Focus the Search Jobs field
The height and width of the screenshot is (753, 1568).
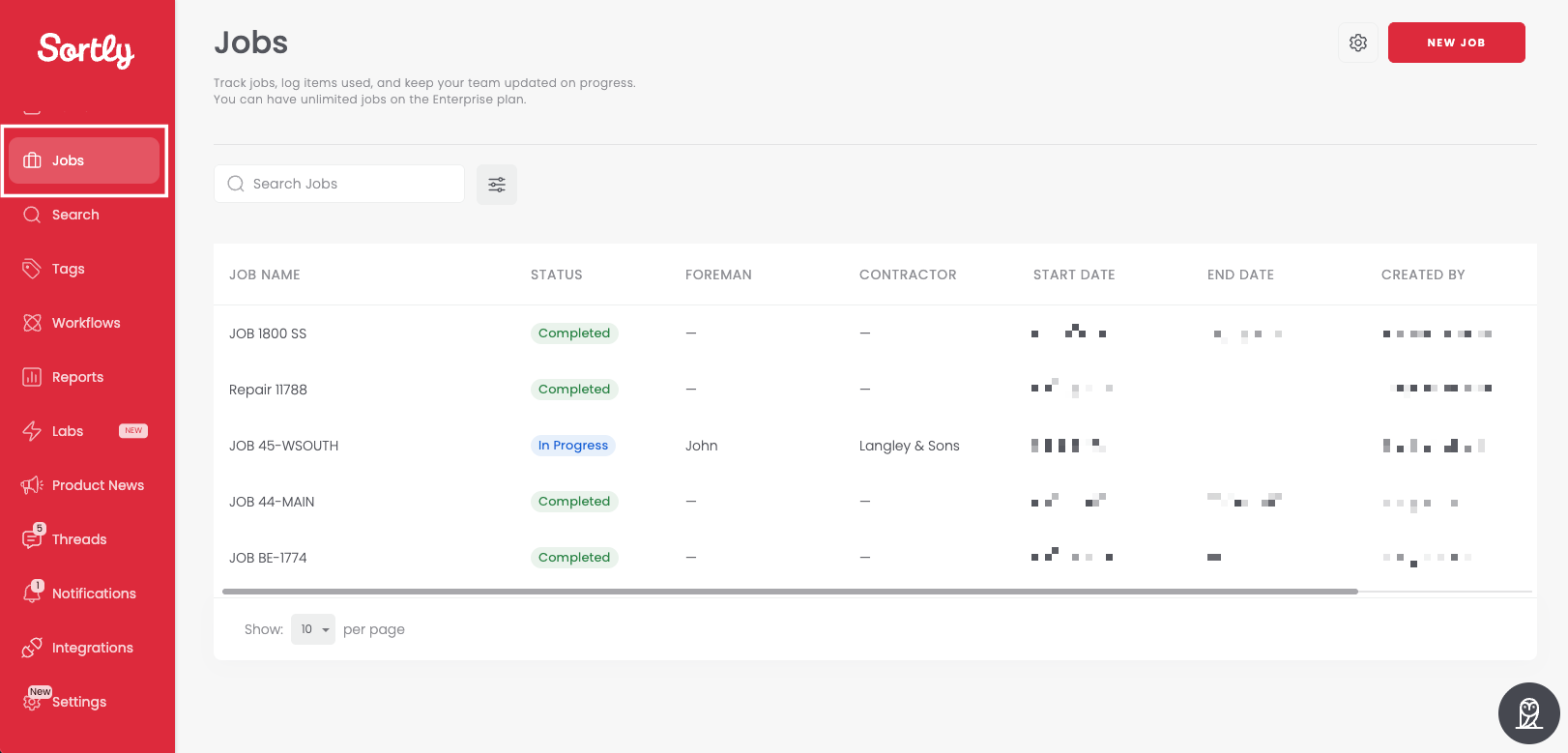339,184
